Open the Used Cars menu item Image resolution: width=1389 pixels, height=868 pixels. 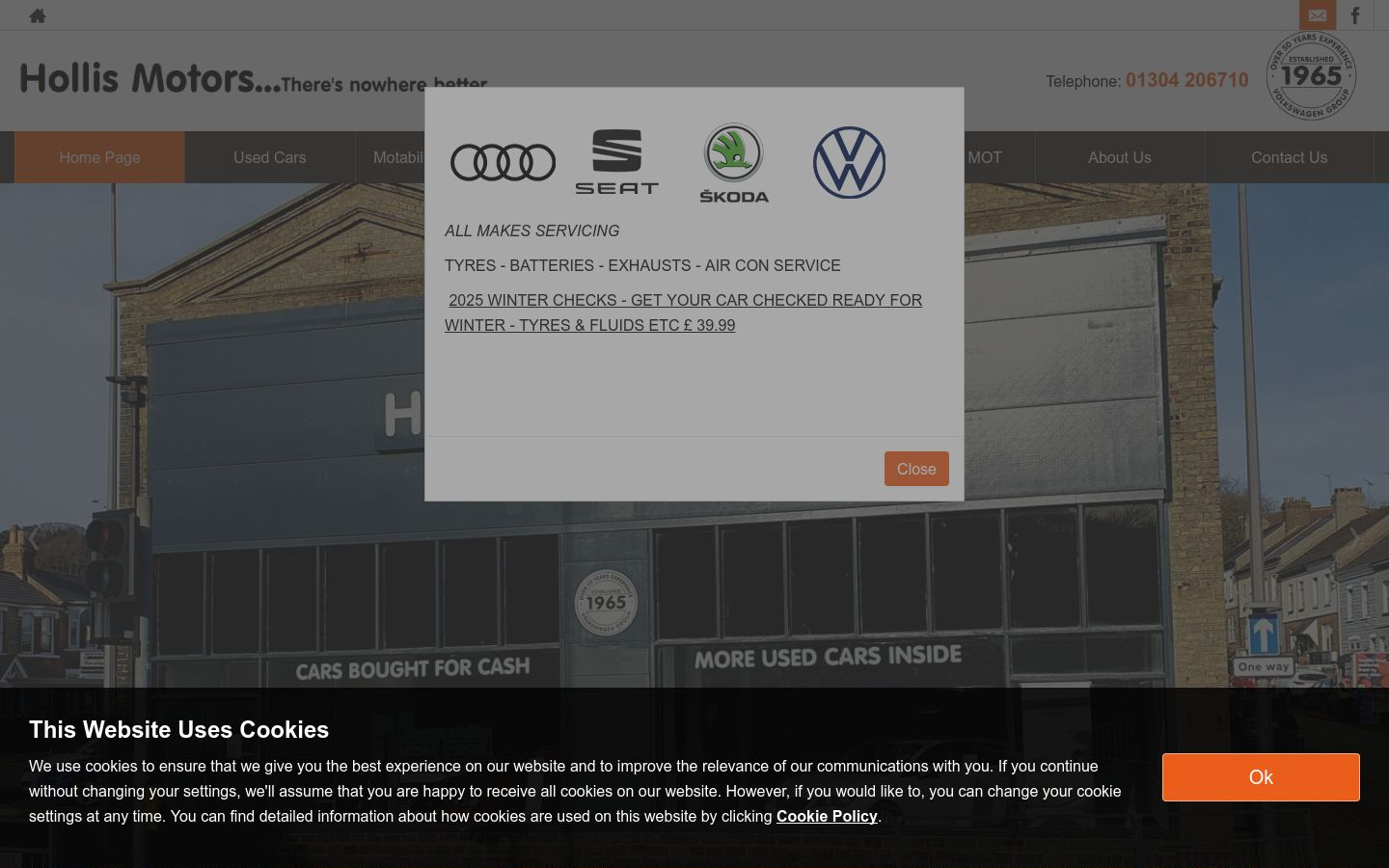(x=269, y=157)
